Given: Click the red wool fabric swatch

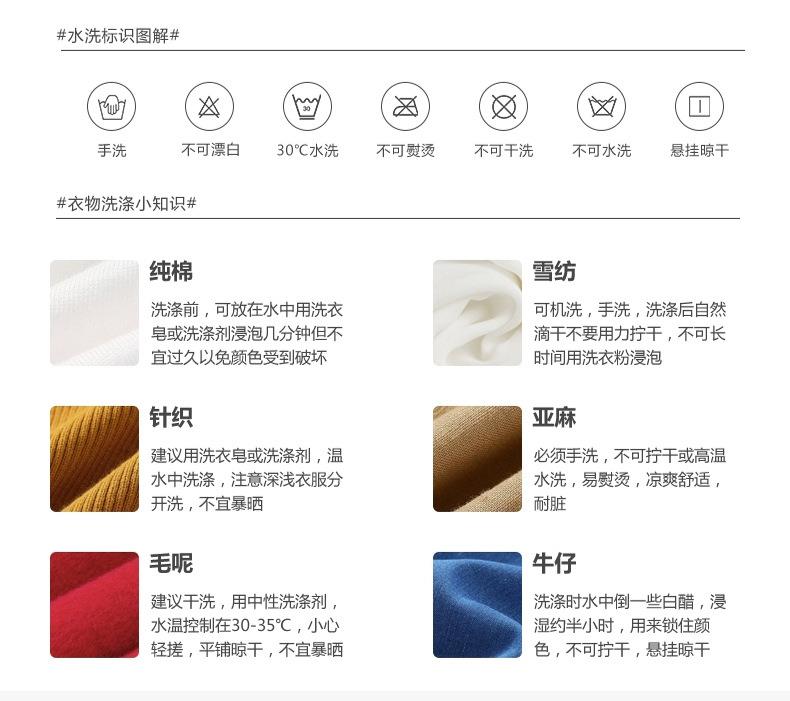Looking at the screenshot, I should pos(94,605).
